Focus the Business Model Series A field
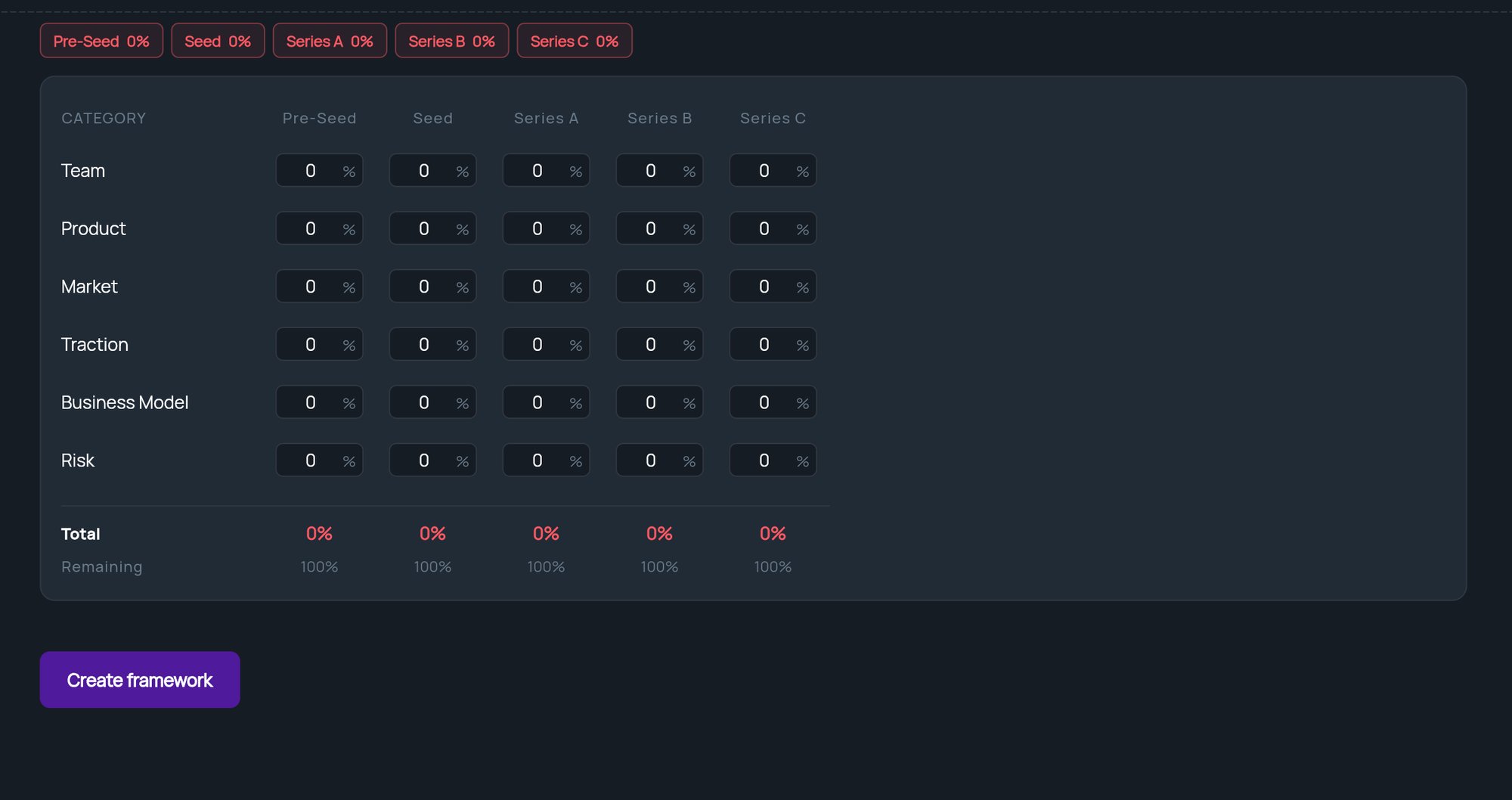The height and width of the screenshot is (800, 1512). (546, 402)
